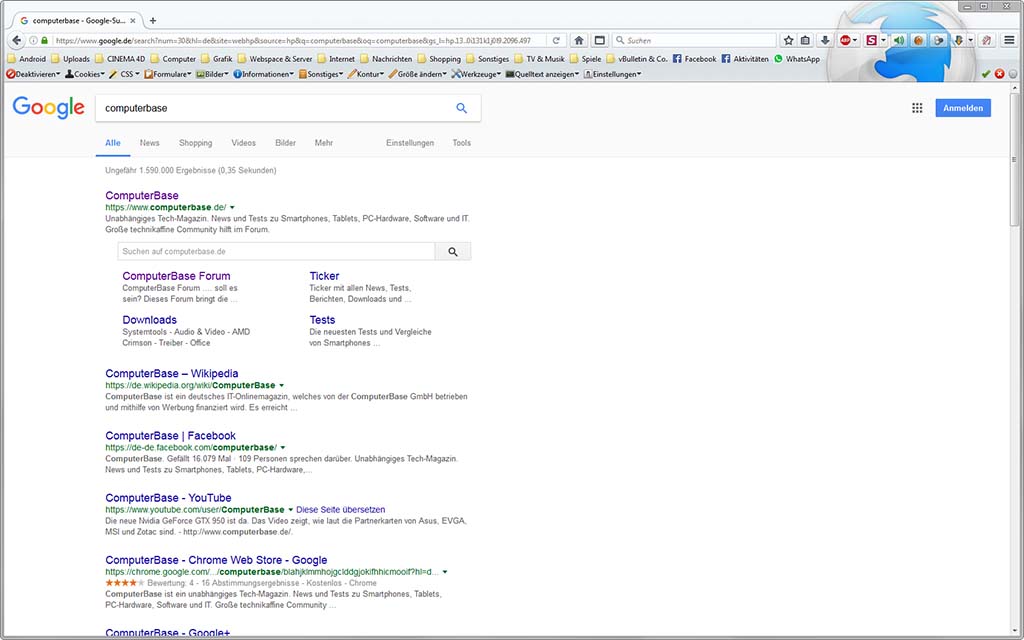Open the Aktivitäten bookmark
This screenshot has height=640, width=1024.
tap(745, 59)
